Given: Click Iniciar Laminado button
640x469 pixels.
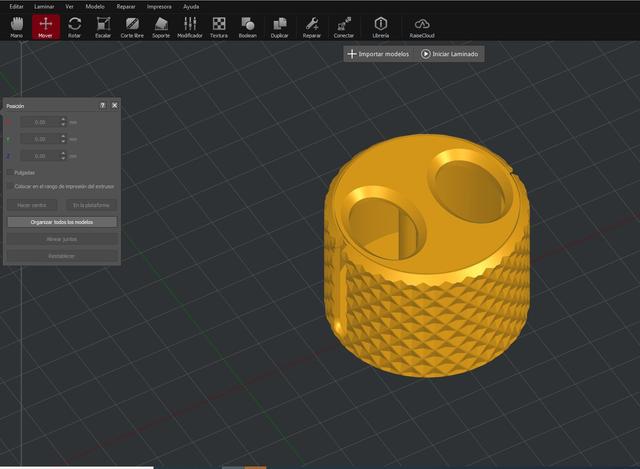Looking at the screenshot, I should point(450,54).
